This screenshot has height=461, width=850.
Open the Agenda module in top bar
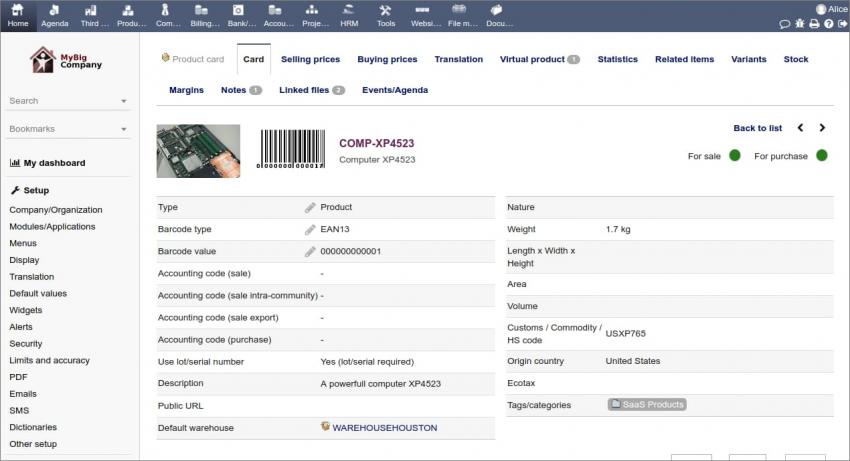pyautogui.click(x=55, y=15)
